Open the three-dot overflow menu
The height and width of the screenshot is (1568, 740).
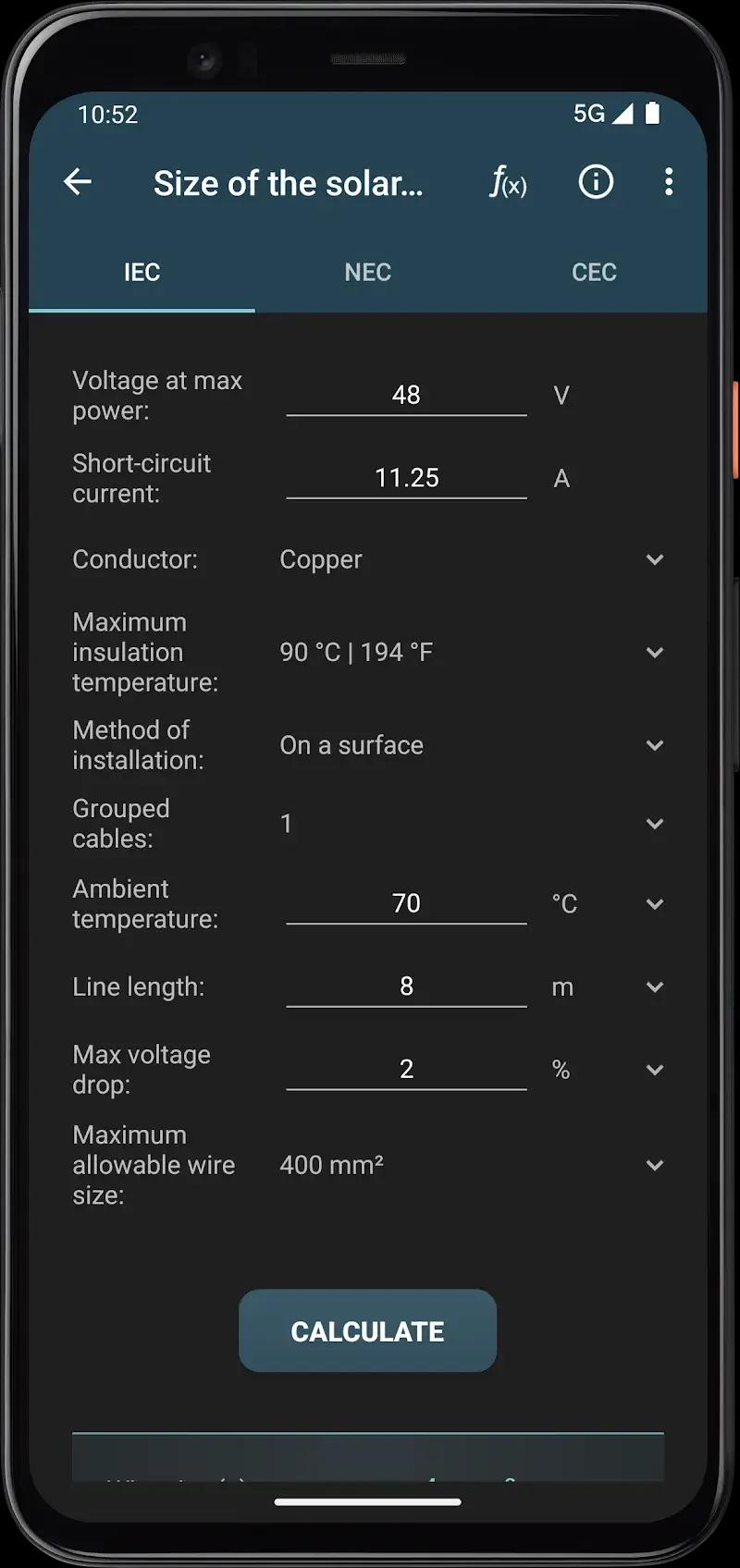668,182
